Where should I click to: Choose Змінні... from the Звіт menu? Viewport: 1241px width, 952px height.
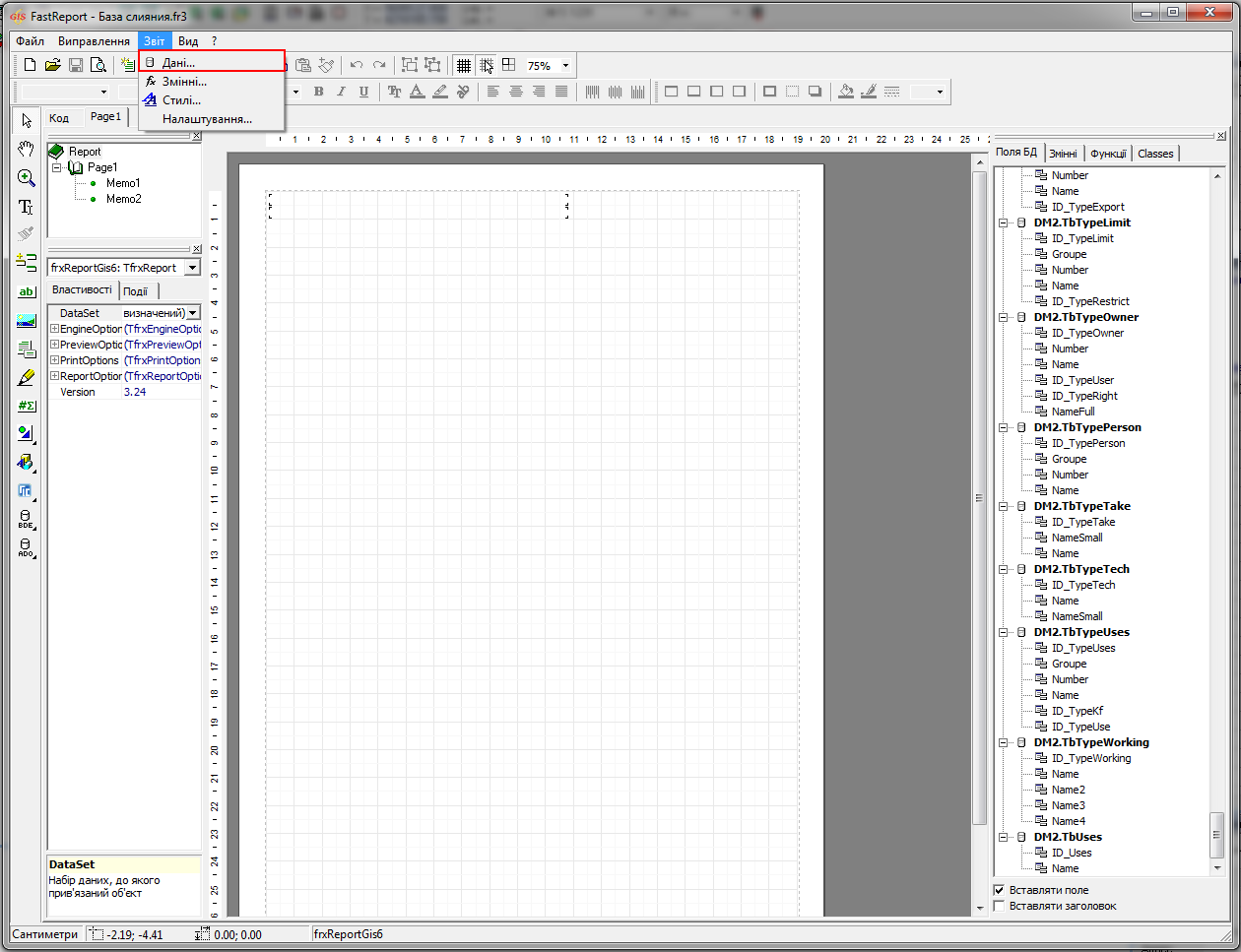coord(212,82)
